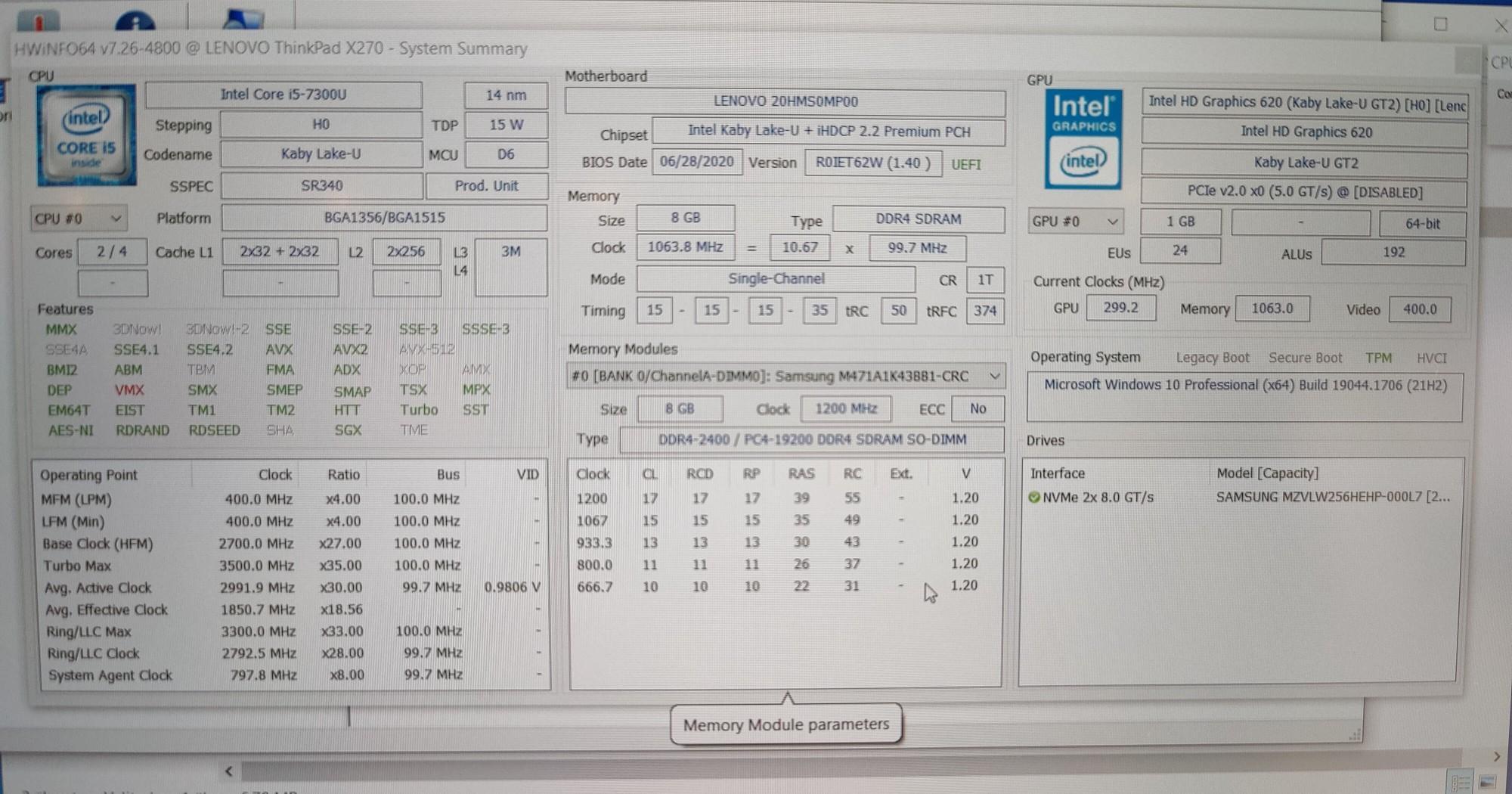Click the Avg. Effective Clock row
1512x794 pixels.
(x=293, y=609)
